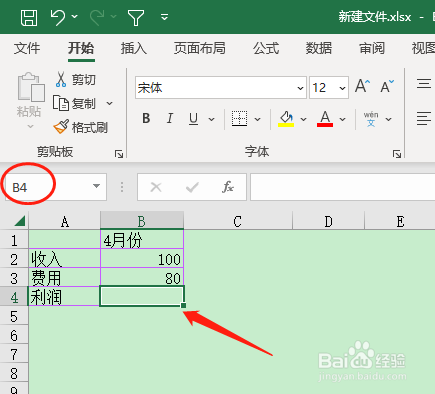Select cell A2 containing 收入
The height and width of the screenshot is (394, 435).
[65, 259]
